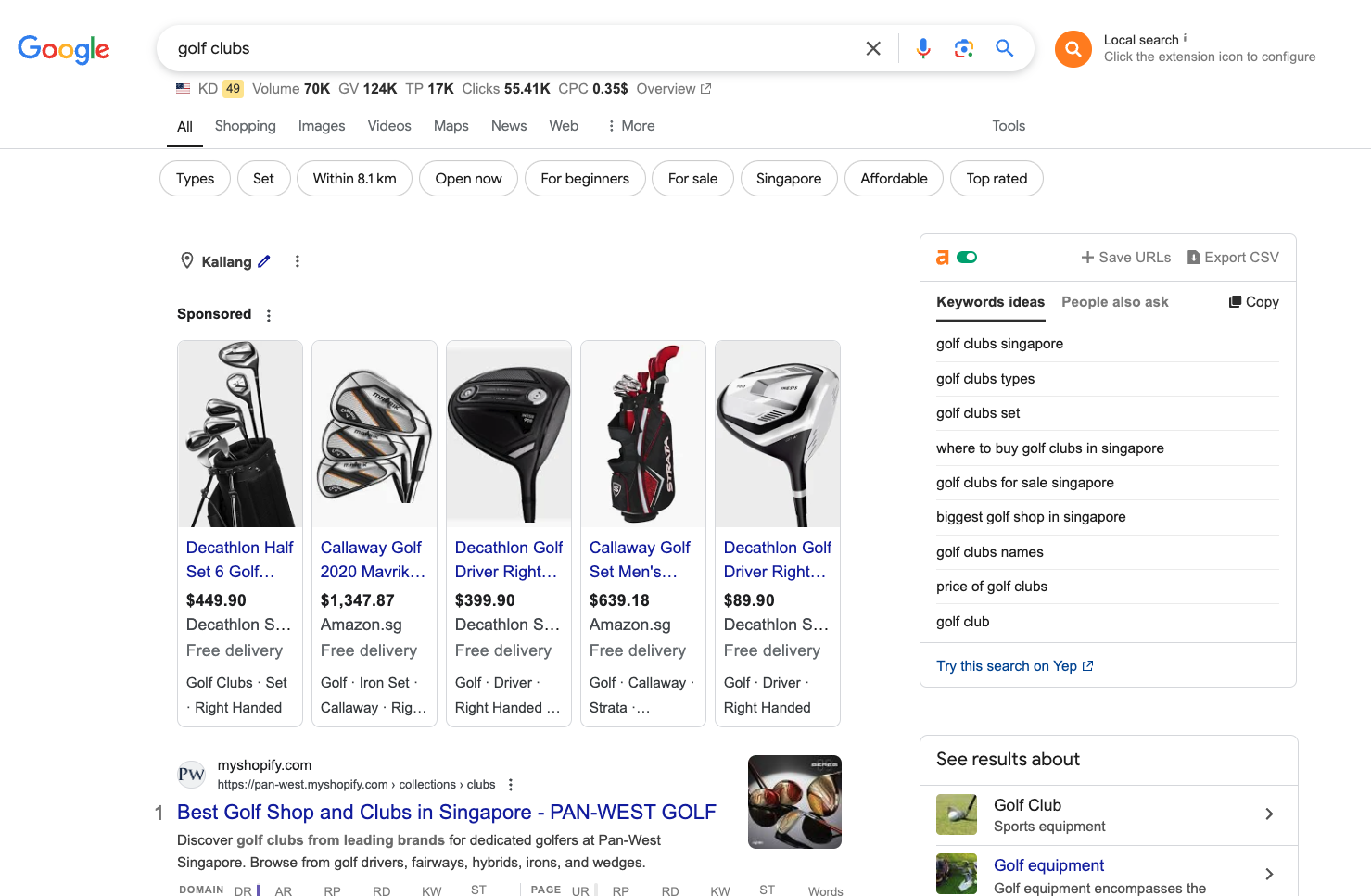
Task: Expand the Golf equipment result chevron
Action: (1269, 874)
